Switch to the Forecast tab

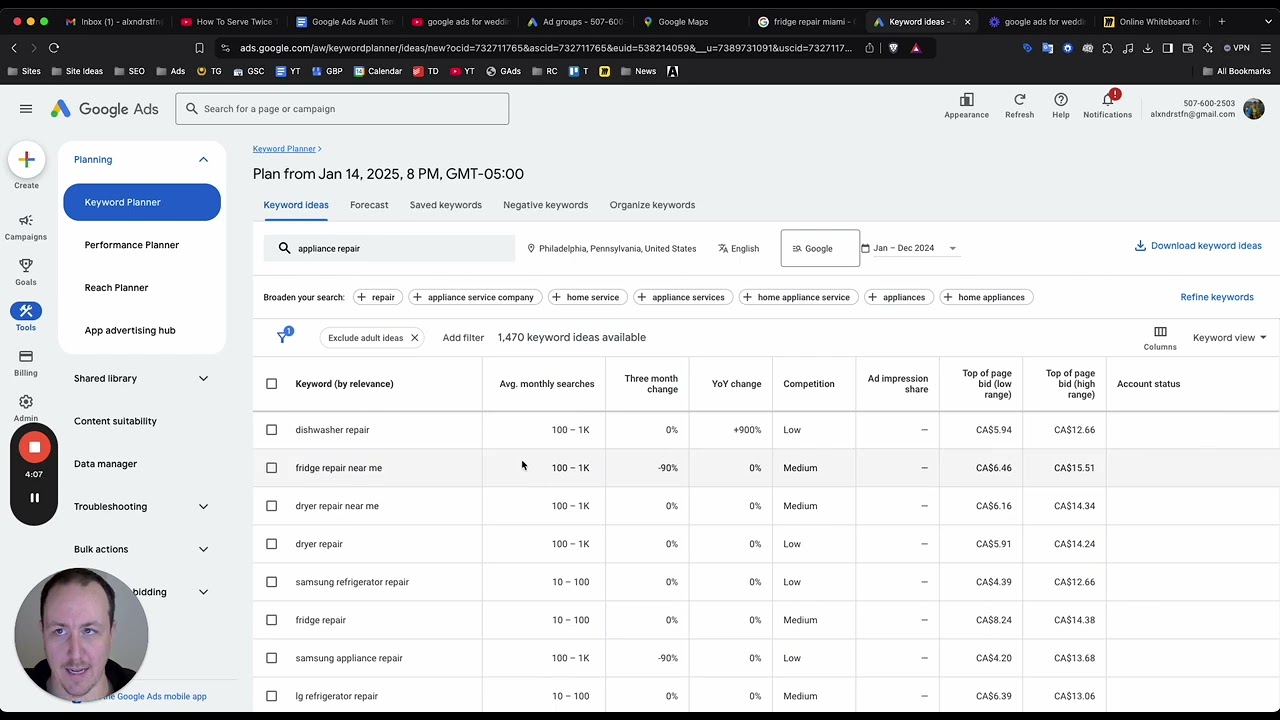tap(369, 205)
